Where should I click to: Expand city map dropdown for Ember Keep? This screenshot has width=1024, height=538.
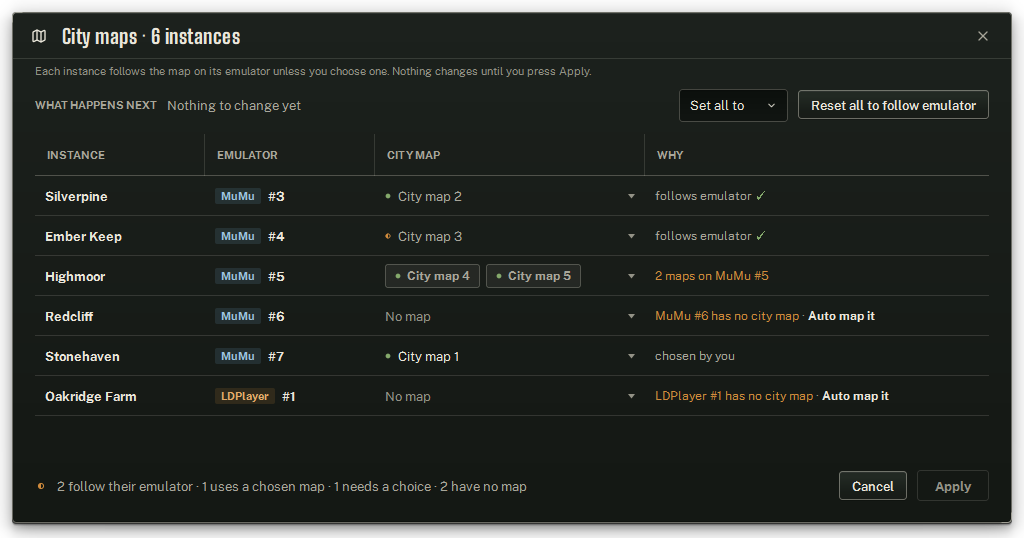coord(631,236)
